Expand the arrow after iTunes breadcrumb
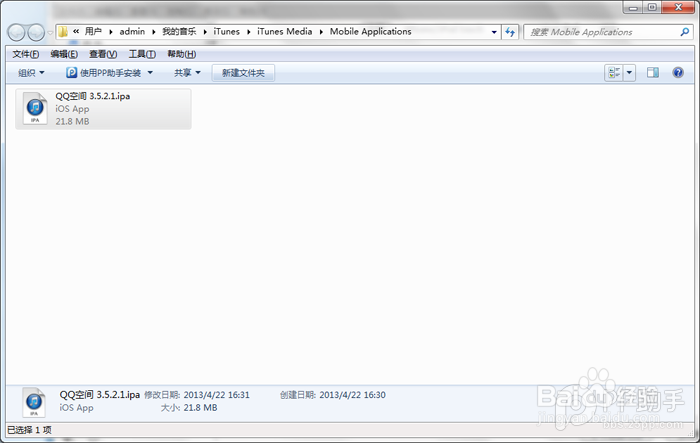The width and height of the screenshot is (700, 443). coord(249,32)
